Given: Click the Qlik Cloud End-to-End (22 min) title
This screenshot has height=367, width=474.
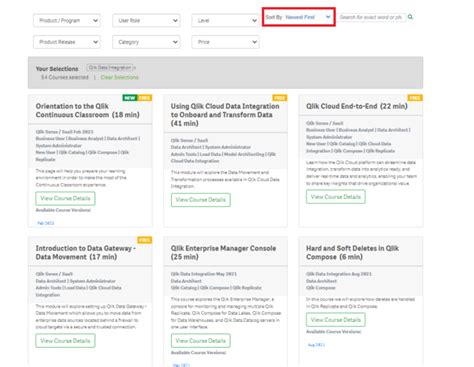Looking at the screenshot, I should coord(357,106).
